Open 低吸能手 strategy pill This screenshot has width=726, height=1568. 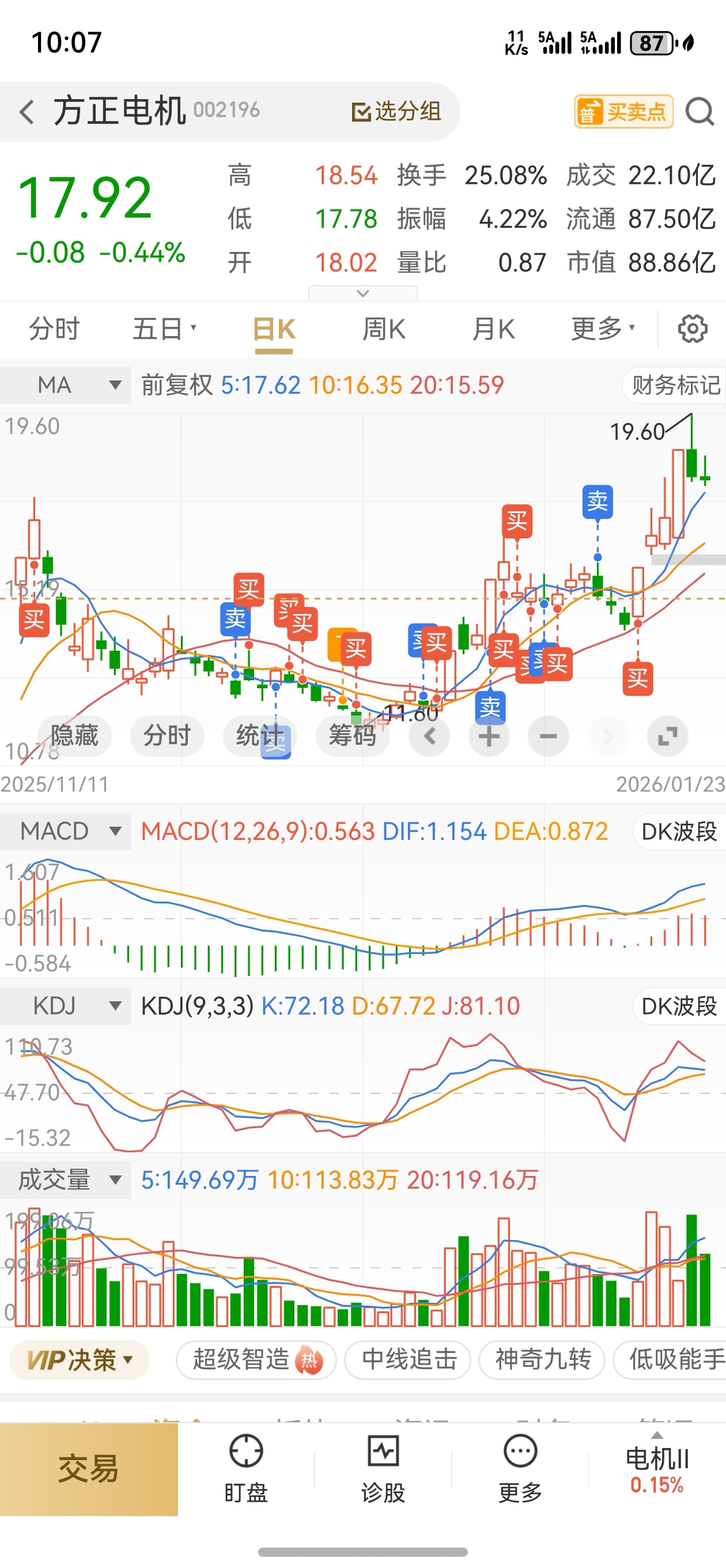pyautogui.click(x=670, y=1360)
